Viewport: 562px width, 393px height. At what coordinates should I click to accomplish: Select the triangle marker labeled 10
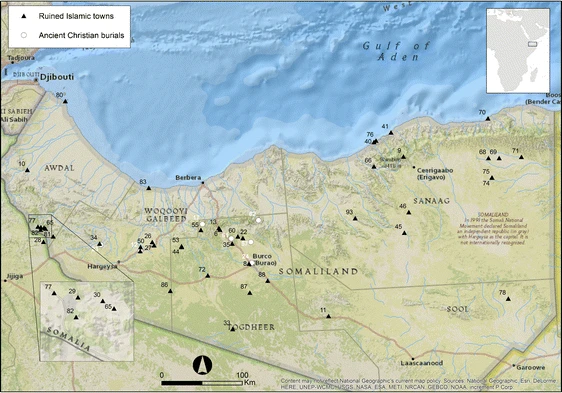(27, 170)
